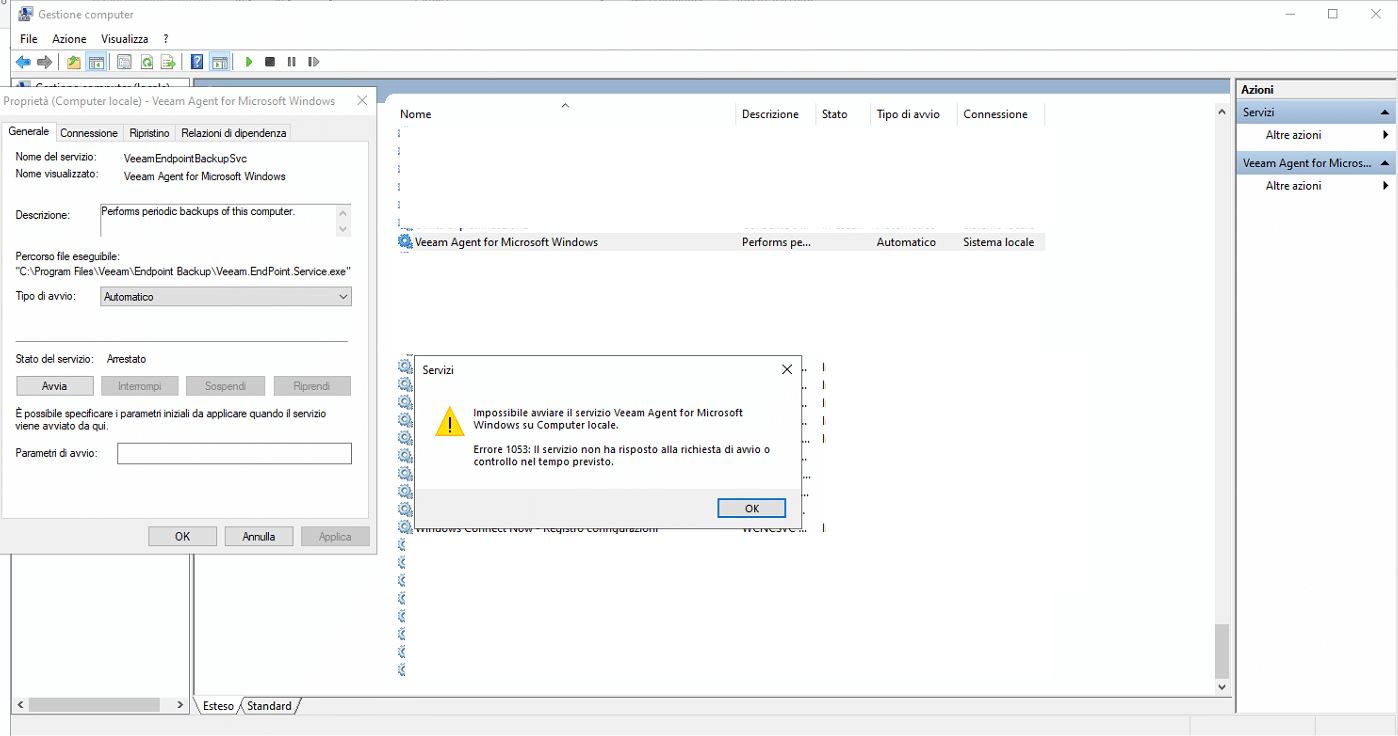The height and width of the screenshot is (736, 1398).
Task: Click the services list vertical scrollbar thumb
Action: (1221, 651)
